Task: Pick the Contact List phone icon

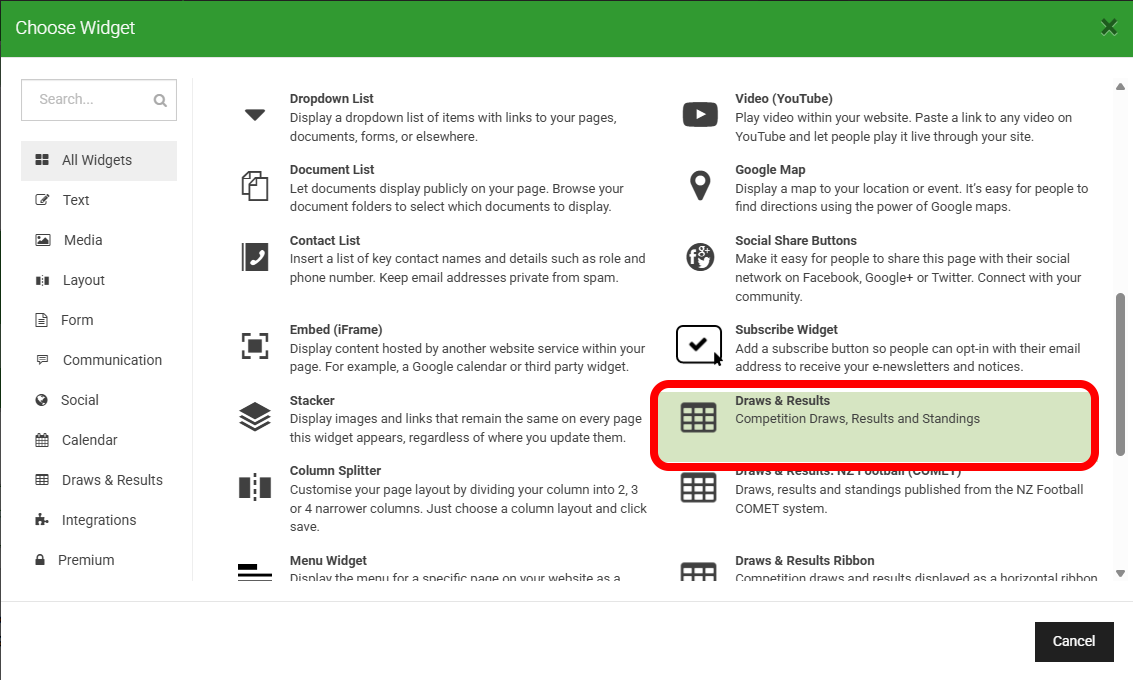Action: coord(255,257)
